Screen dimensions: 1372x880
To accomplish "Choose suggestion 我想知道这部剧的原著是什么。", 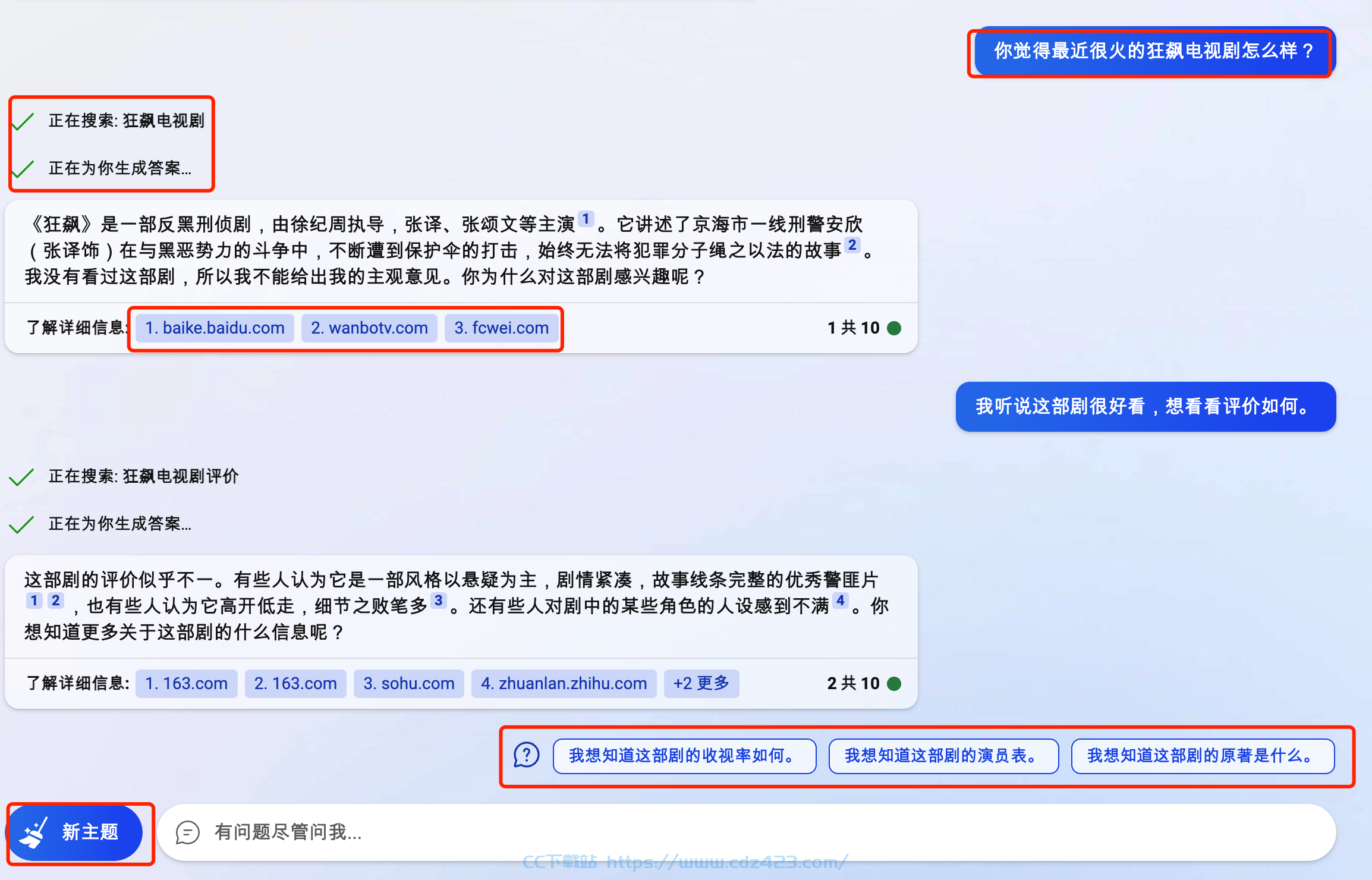I will 1203,756.
